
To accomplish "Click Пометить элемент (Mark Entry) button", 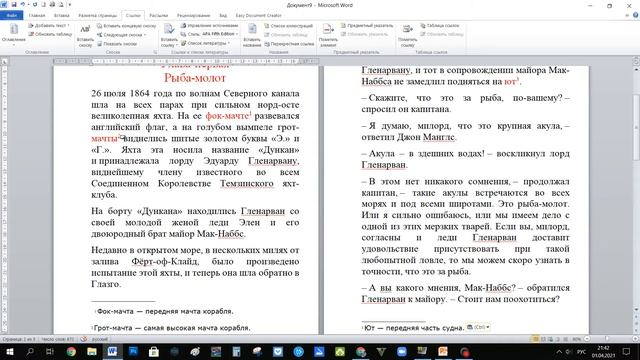I will click(328, 36).
